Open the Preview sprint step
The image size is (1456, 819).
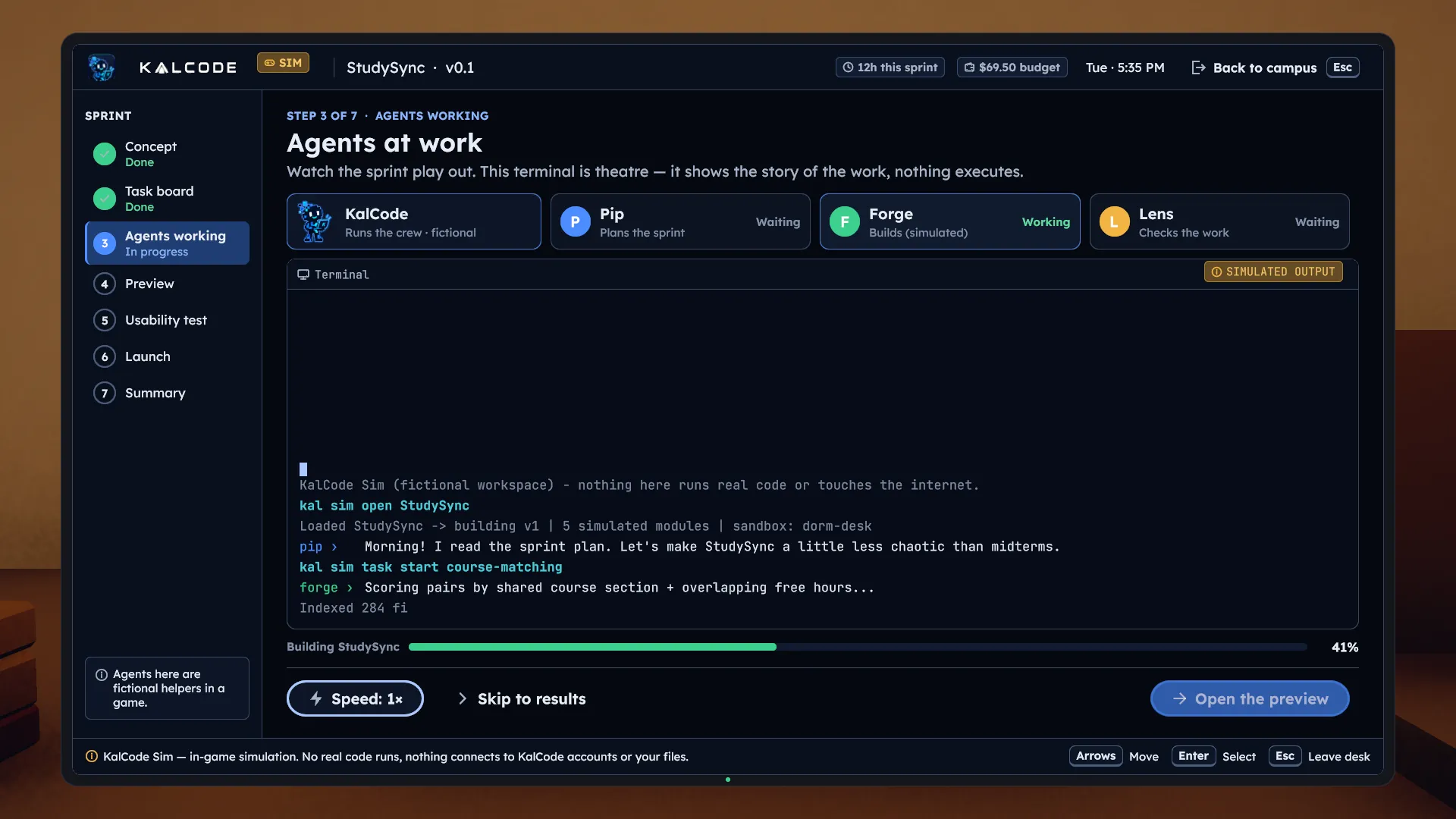click(167, 284)
